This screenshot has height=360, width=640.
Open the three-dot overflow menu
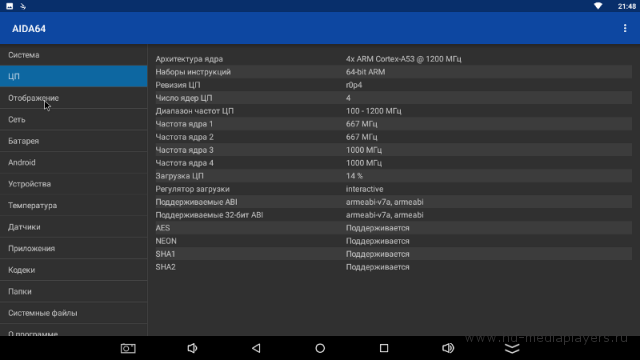624,28
